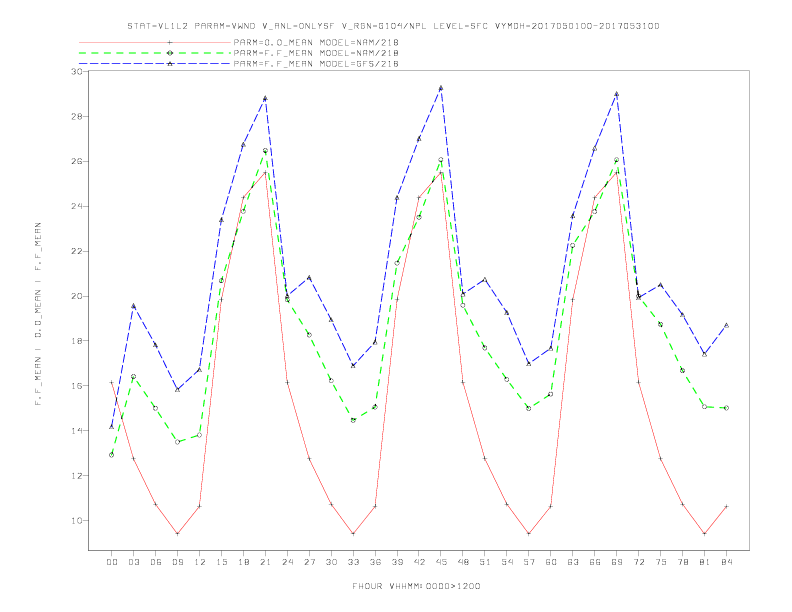Click x-axis tick label 45

(441, 562)
